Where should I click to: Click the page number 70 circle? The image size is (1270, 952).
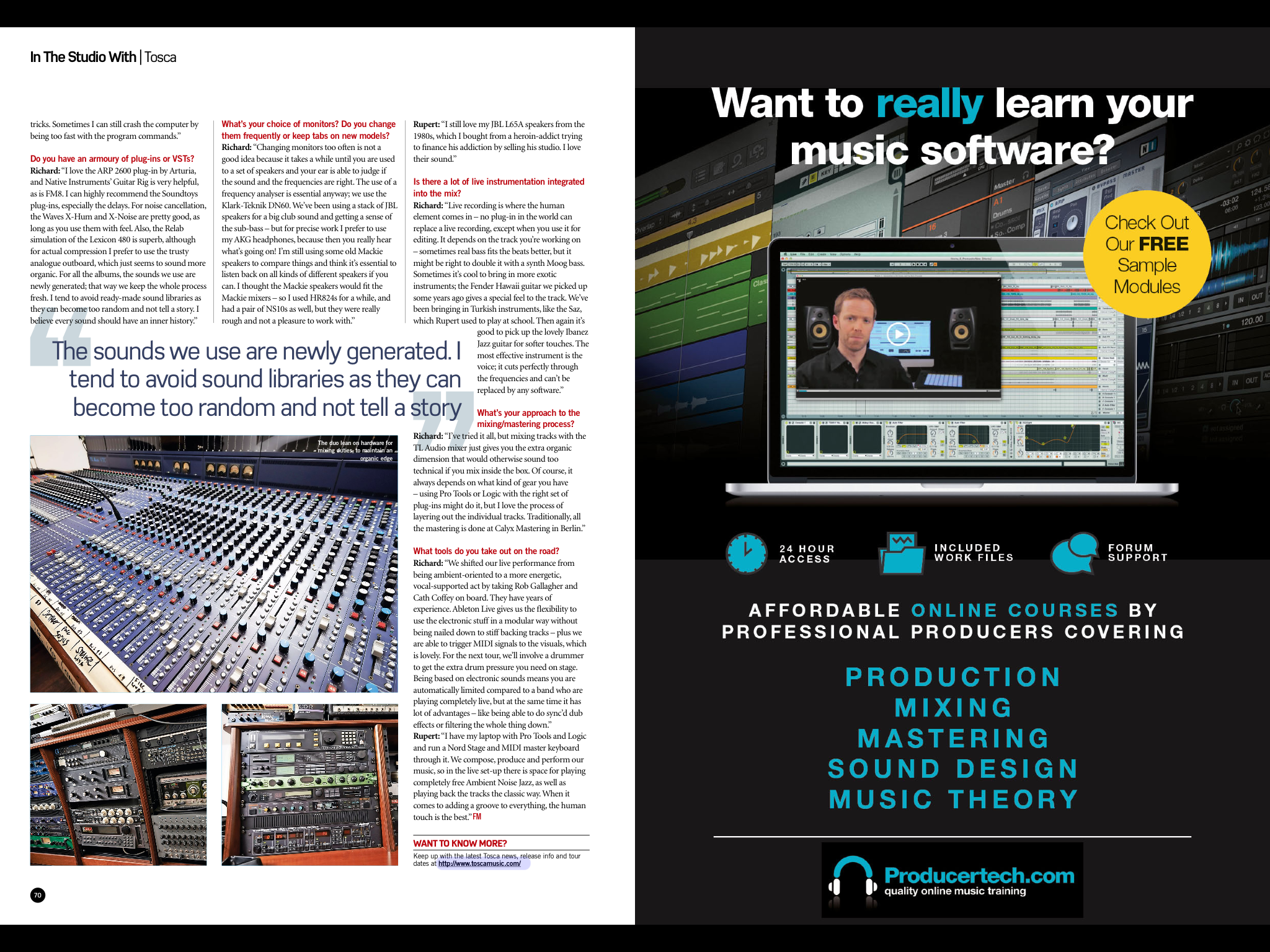(x=38, y=895)
